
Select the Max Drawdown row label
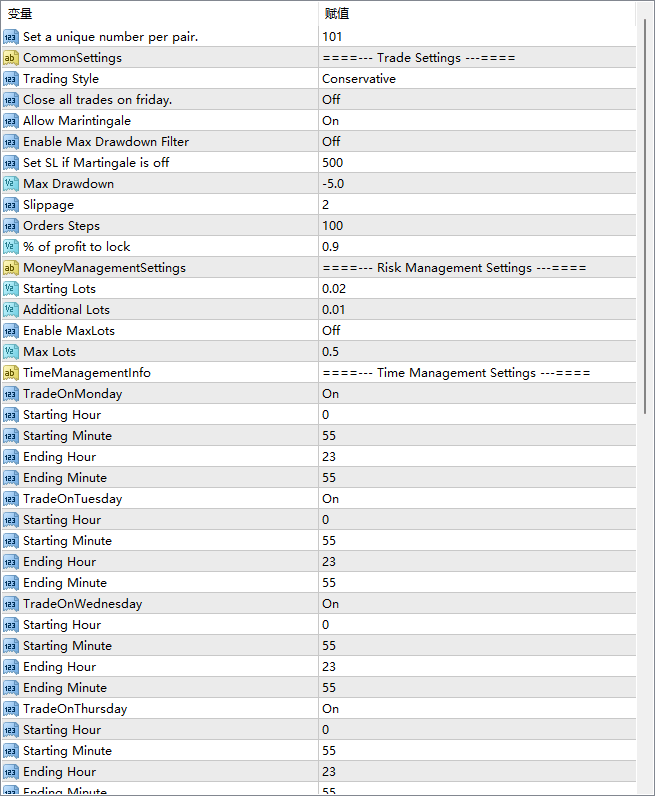(x=69, y=184)
